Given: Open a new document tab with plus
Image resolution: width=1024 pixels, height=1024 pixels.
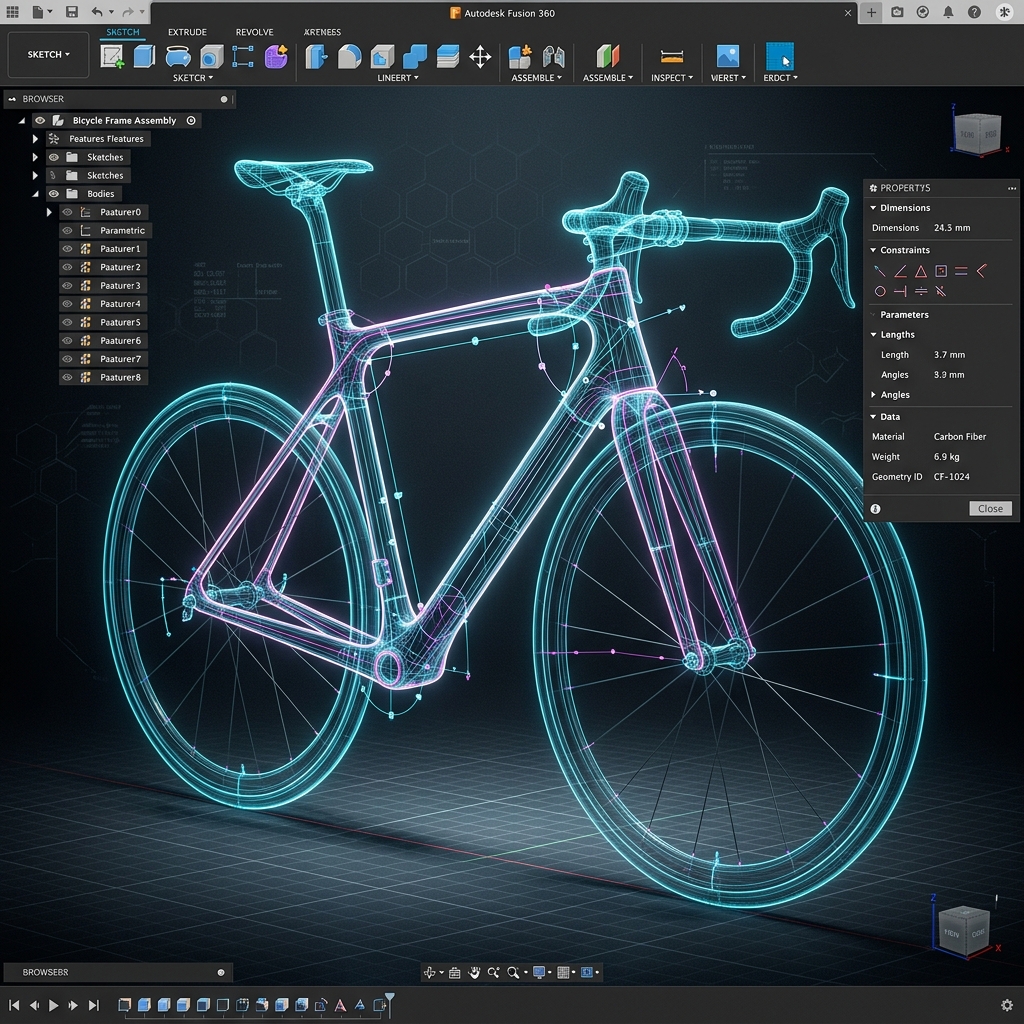Looking at the screenshot, I should [x=871, y=12].
